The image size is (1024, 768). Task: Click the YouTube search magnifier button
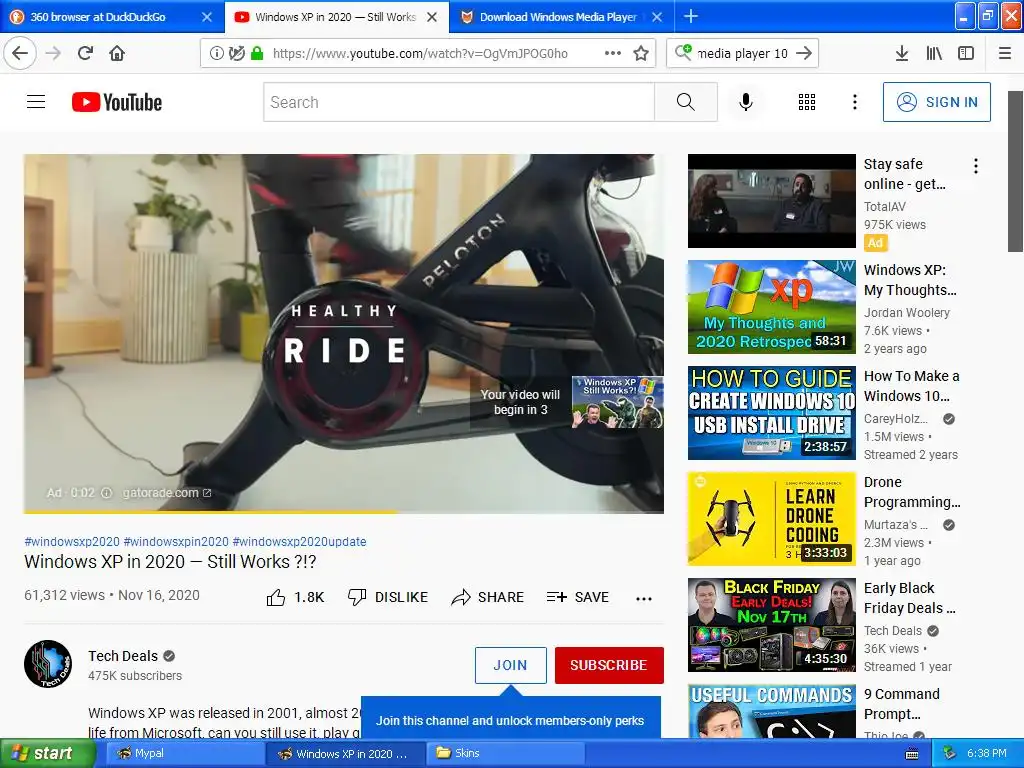pos(686,102)
